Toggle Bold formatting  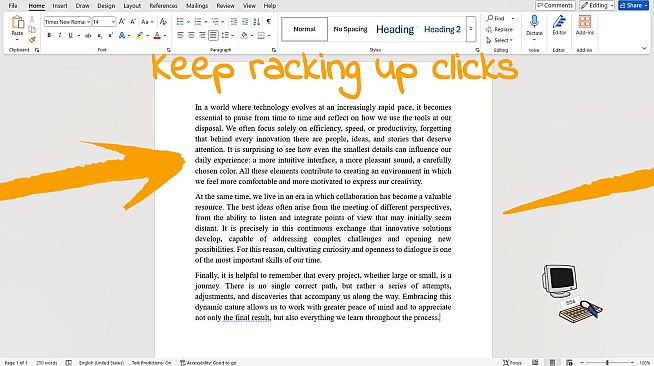pyautogui.click(x=49, y=35)
